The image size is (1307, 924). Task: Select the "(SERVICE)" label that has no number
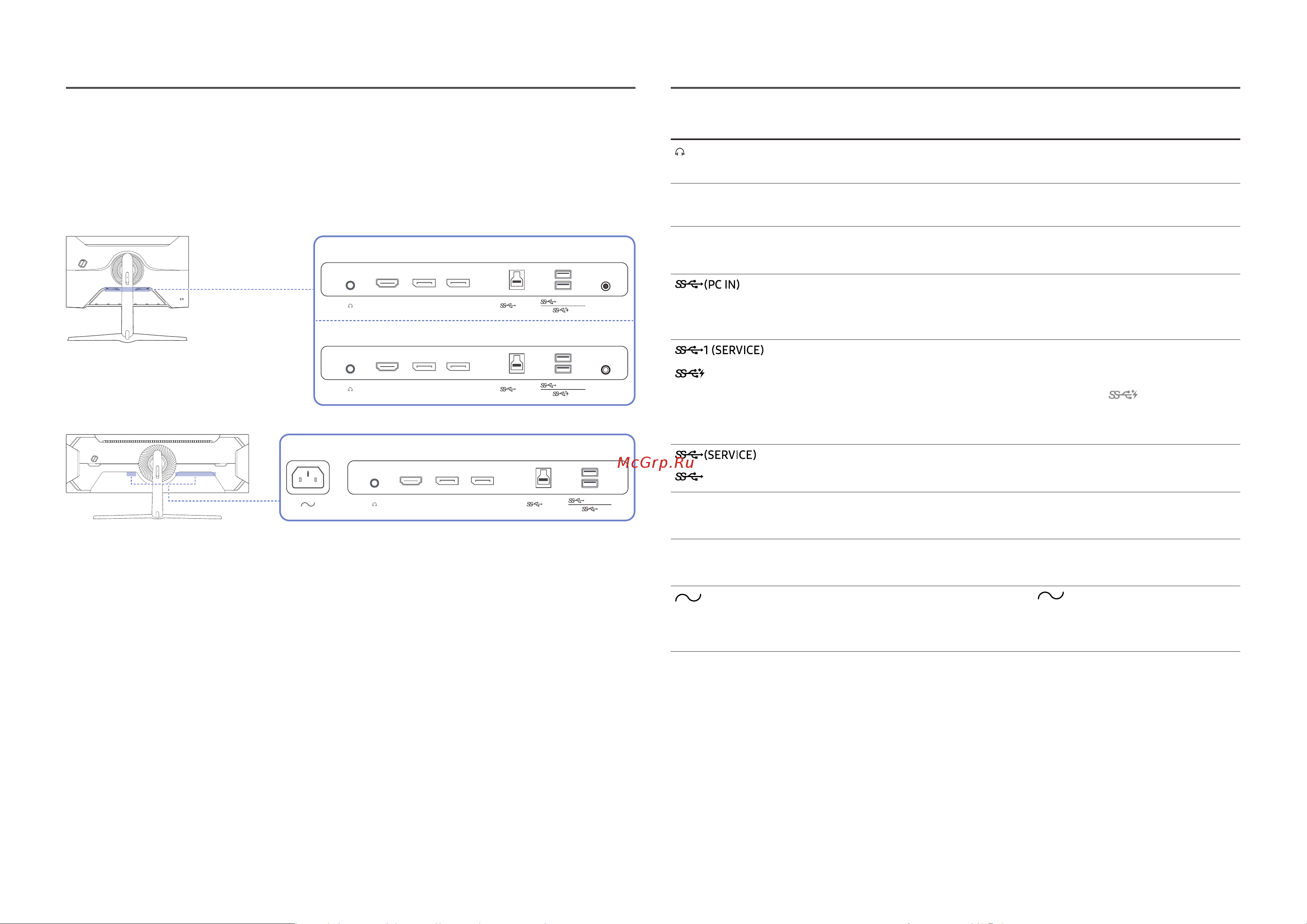pyautogui.click(x=731, y=455)
